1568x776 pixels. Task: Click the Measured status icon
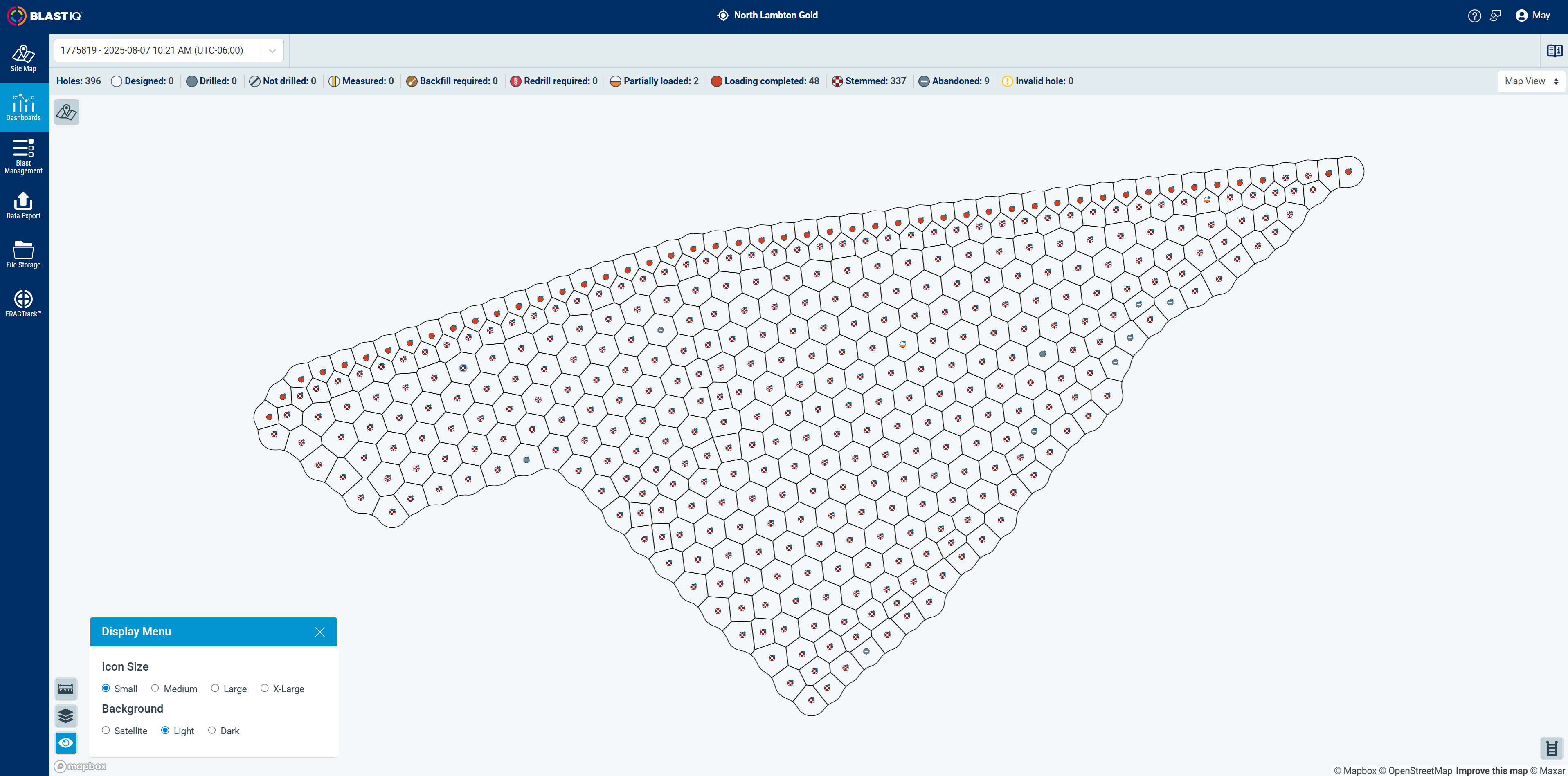point(334,81)
